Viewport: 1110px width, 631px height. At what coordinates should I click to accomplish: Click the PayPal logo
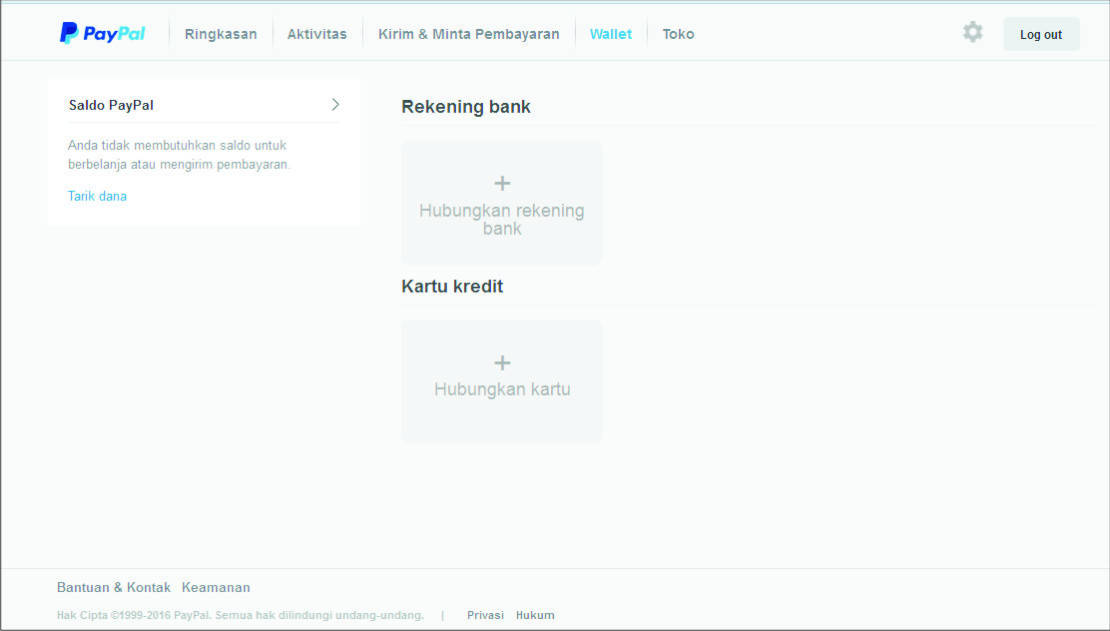click(101, 32)
